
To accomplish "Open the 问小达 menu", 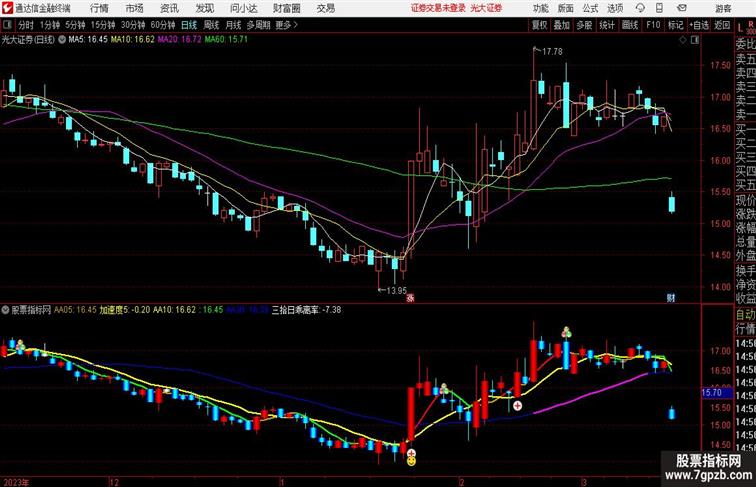I will tap(243, 8).
